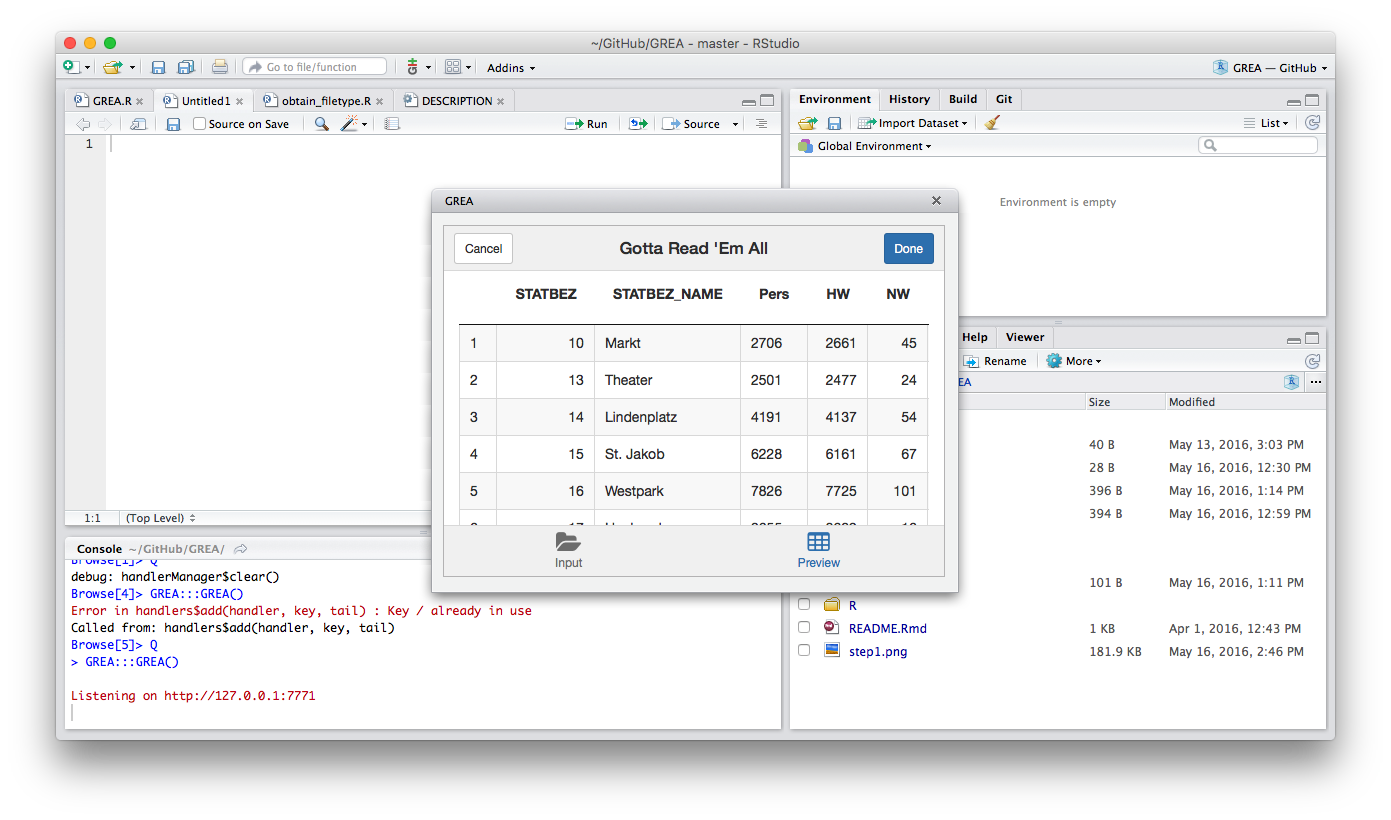
Task: Click Rename in Files pane
Action: click(995, 361)
